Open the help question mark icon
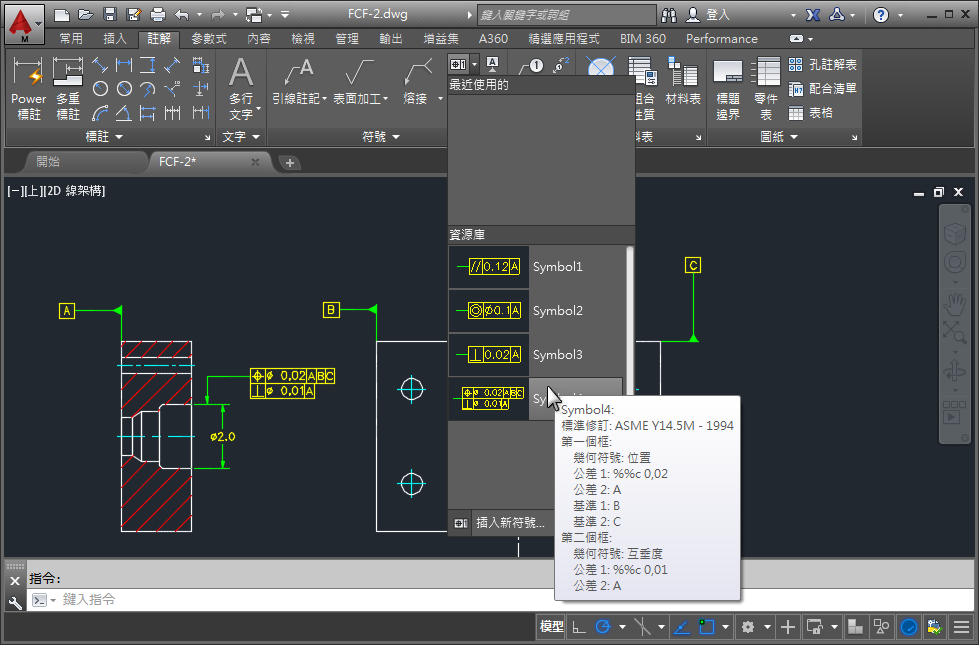This screenshot has height=645, width=979. tap(880, 14)
